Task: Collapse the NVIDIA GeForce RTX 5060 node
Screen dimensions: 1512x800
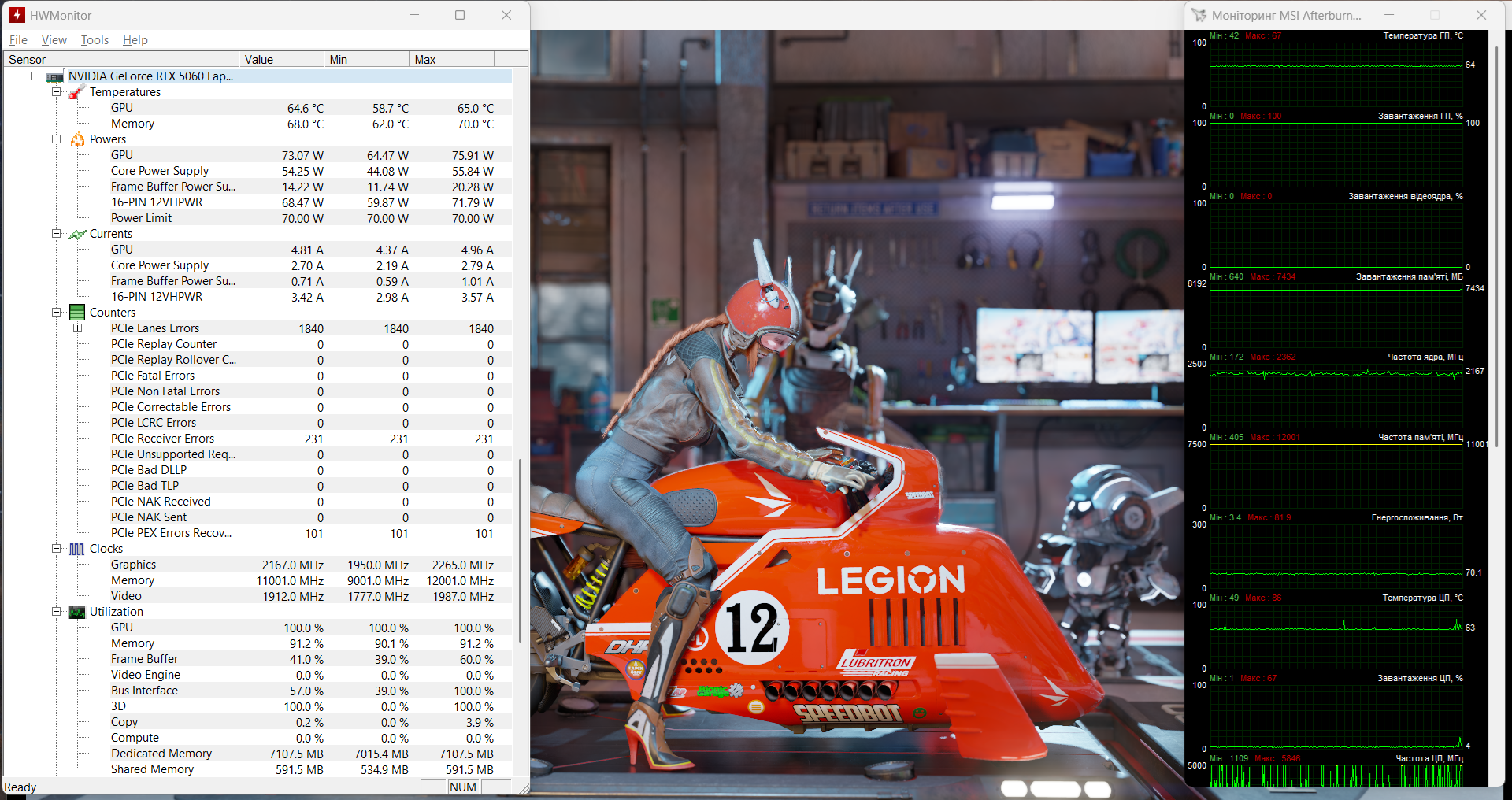Action: pyautogui.click(x=35, y=76)
